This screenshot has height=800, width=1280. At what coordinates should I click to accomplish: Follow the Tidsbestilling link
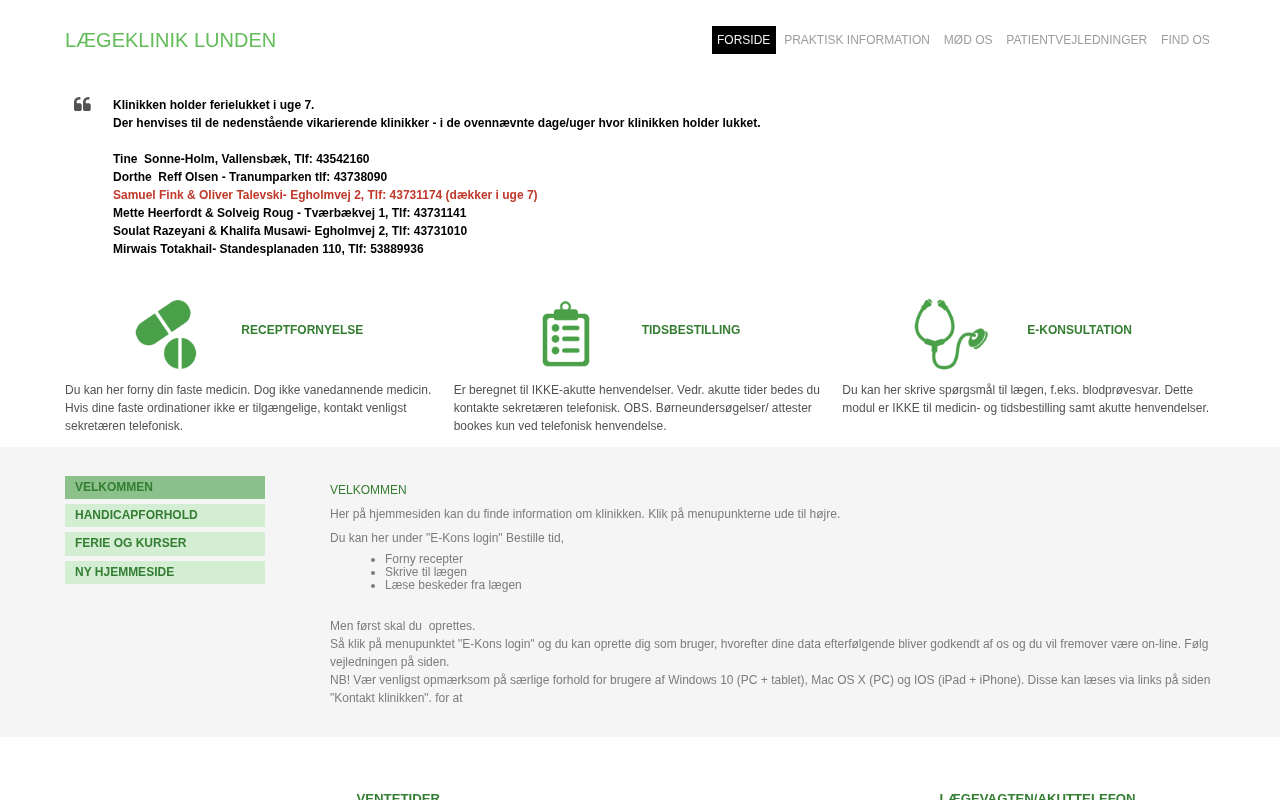(x=691, y=330)
